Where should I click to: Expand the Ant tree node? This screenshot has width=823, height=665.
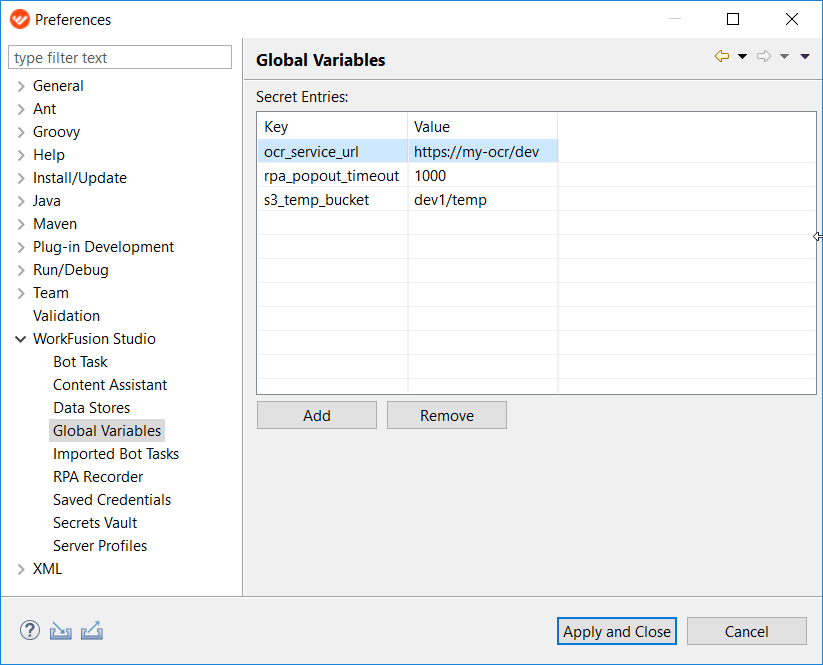tap(21, 109)
